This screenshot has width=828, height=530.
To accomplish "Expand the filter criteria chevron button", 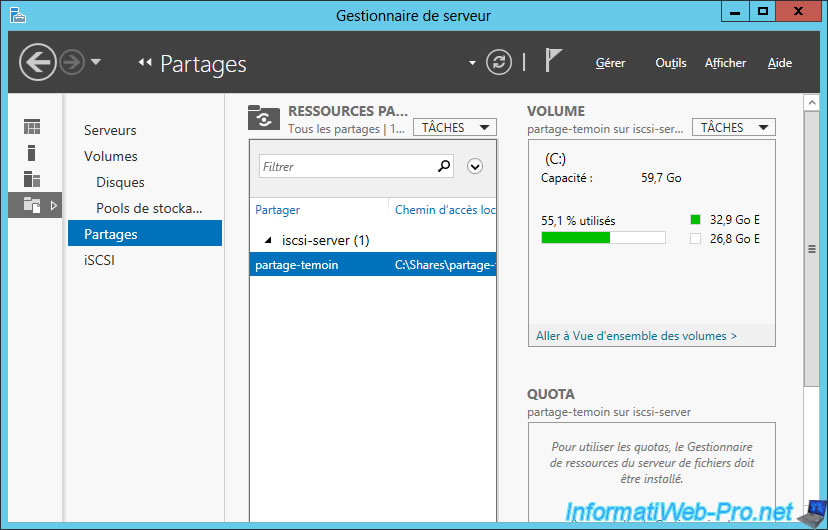I will point(475,167).
